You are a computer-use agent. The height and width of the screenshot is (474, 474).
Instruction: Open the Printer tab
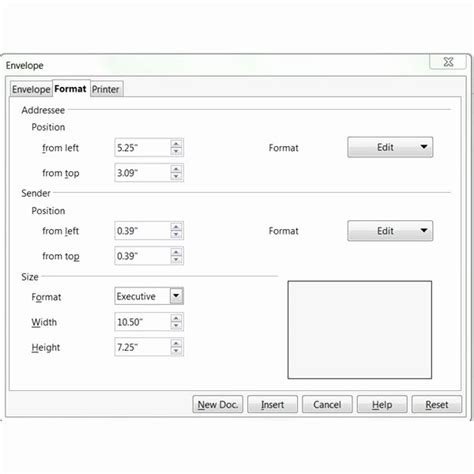106,89
